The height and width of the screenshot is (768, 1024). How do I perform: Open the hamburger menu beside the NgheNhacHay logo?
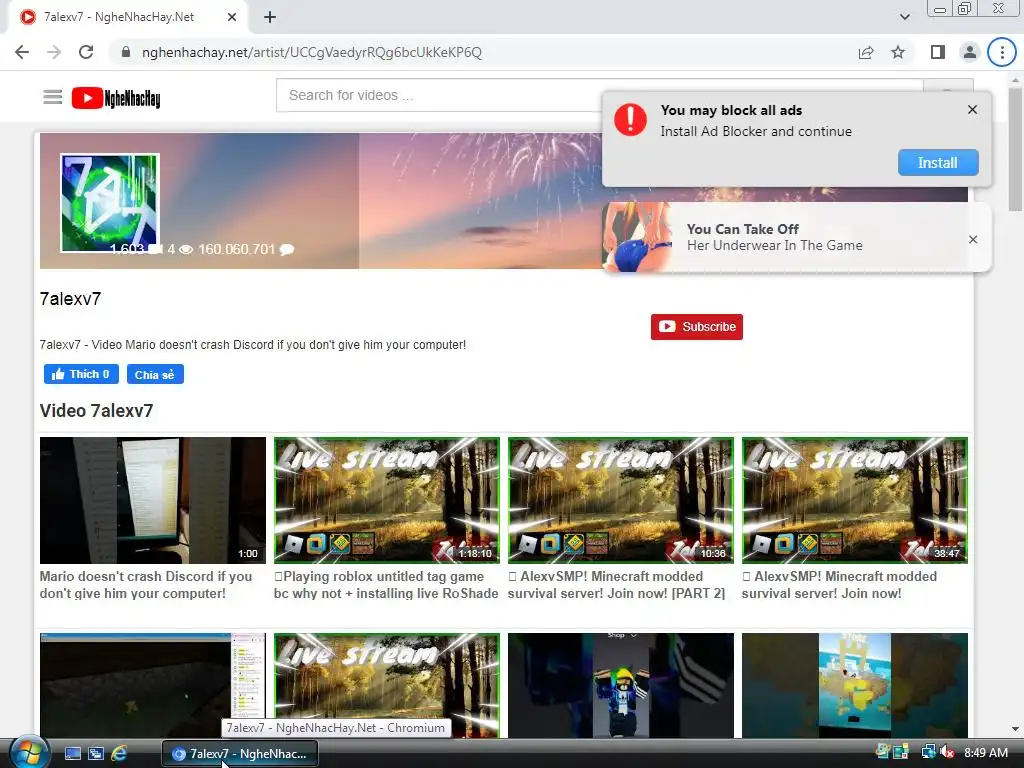(x=52, y=97)
